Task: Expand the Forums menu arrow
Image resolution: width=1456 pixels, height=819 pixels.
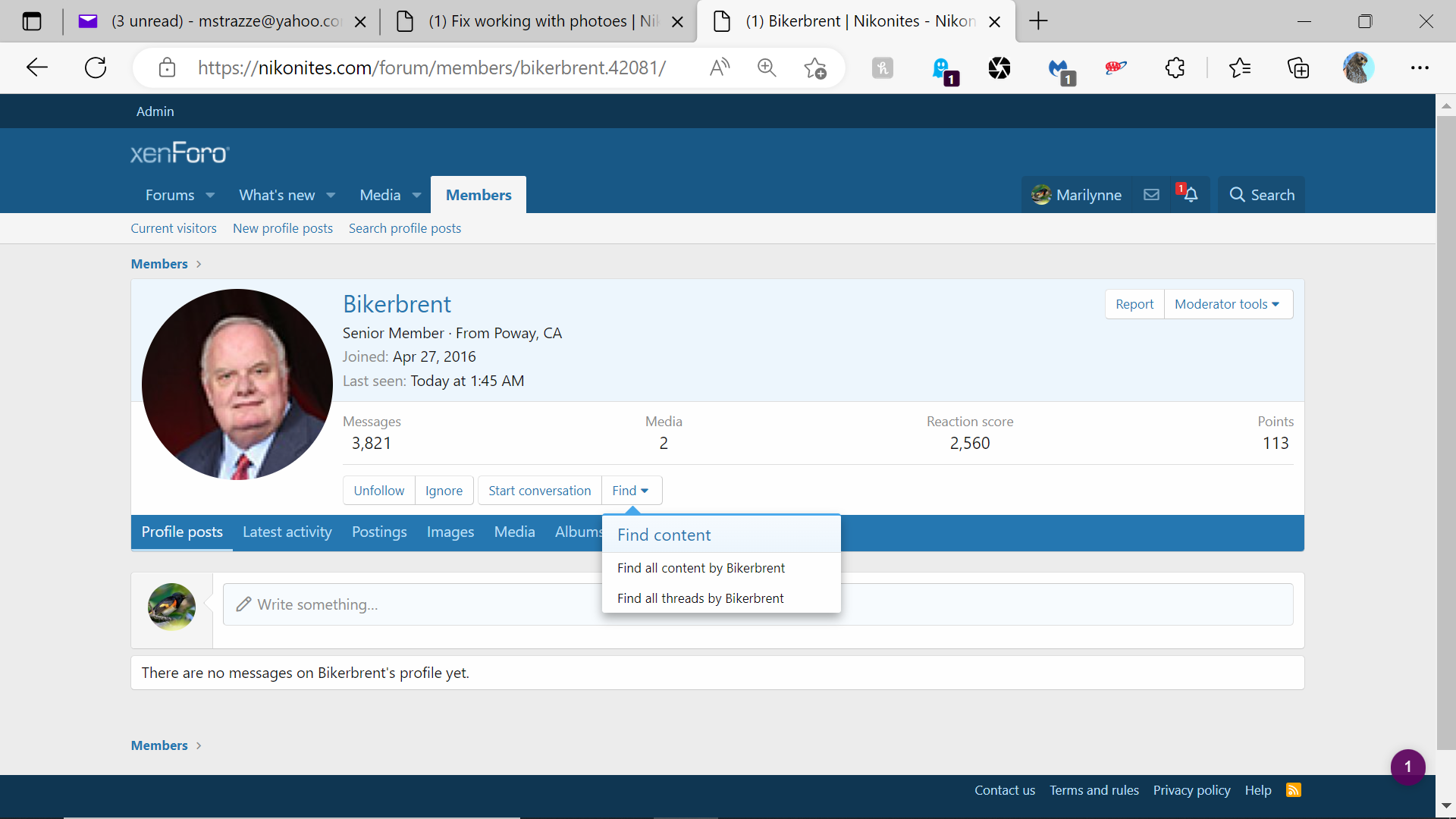Action: pyautogui.click(x=210, y=196)
